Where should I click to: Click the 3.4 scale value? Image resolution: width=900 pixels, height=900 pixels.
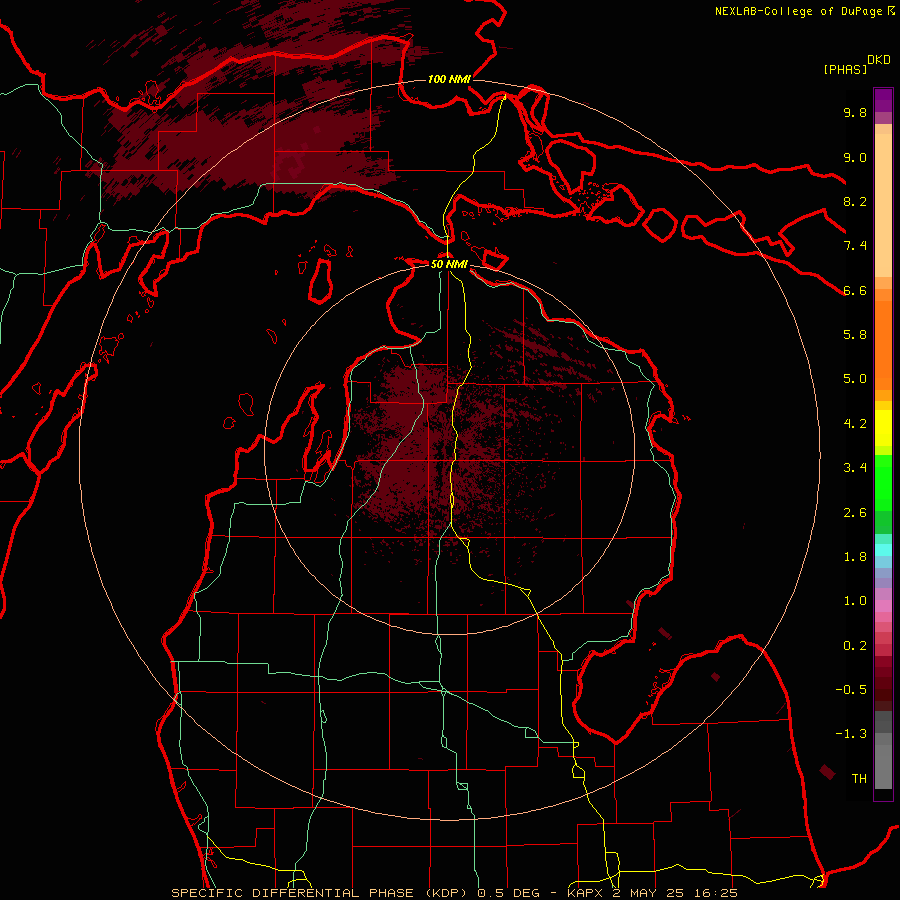pyautogui.click(x=855, y=467)
